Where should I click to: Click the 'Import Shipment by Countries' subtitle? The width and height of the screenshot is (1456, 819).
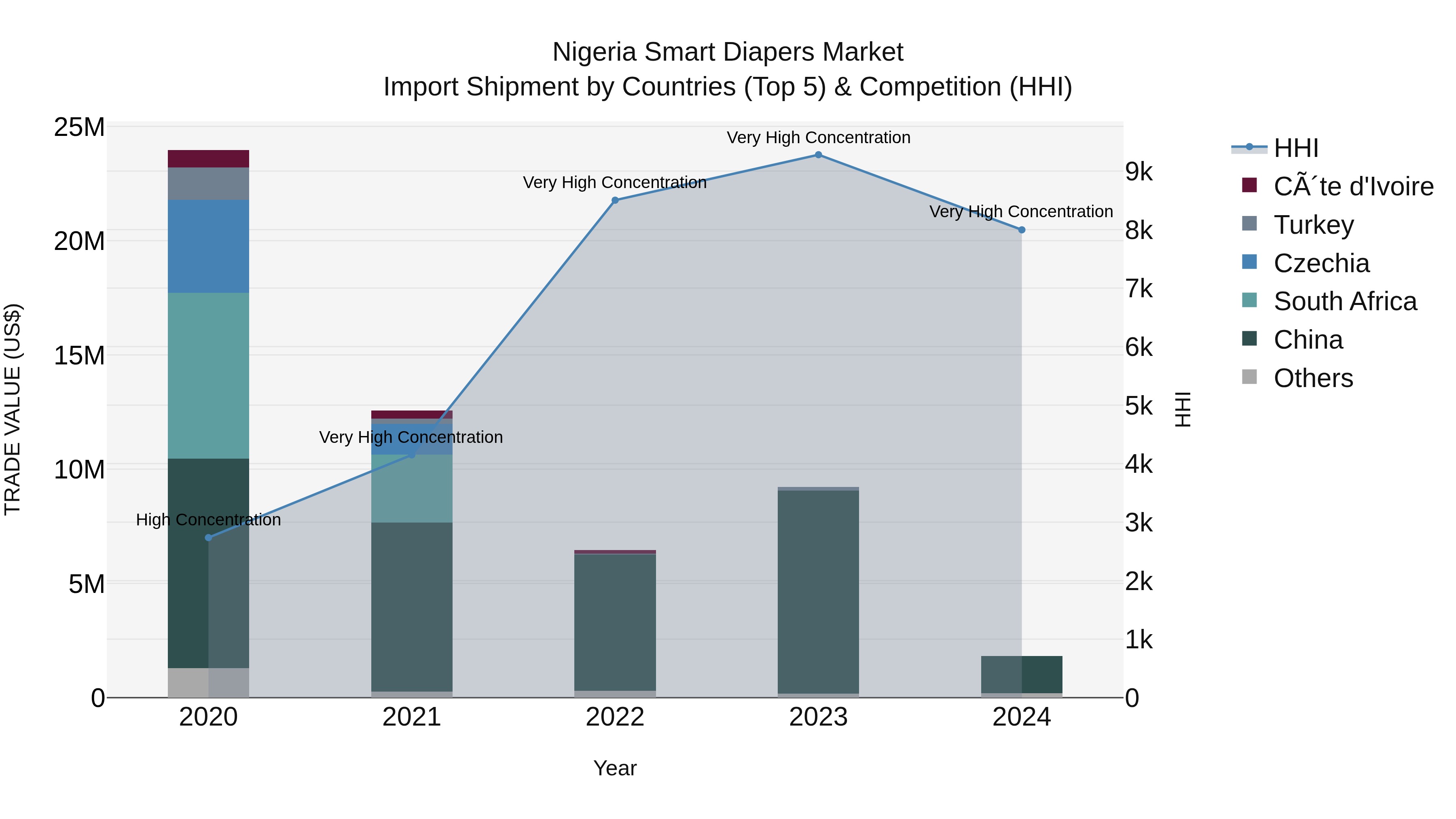click(728, 87)
